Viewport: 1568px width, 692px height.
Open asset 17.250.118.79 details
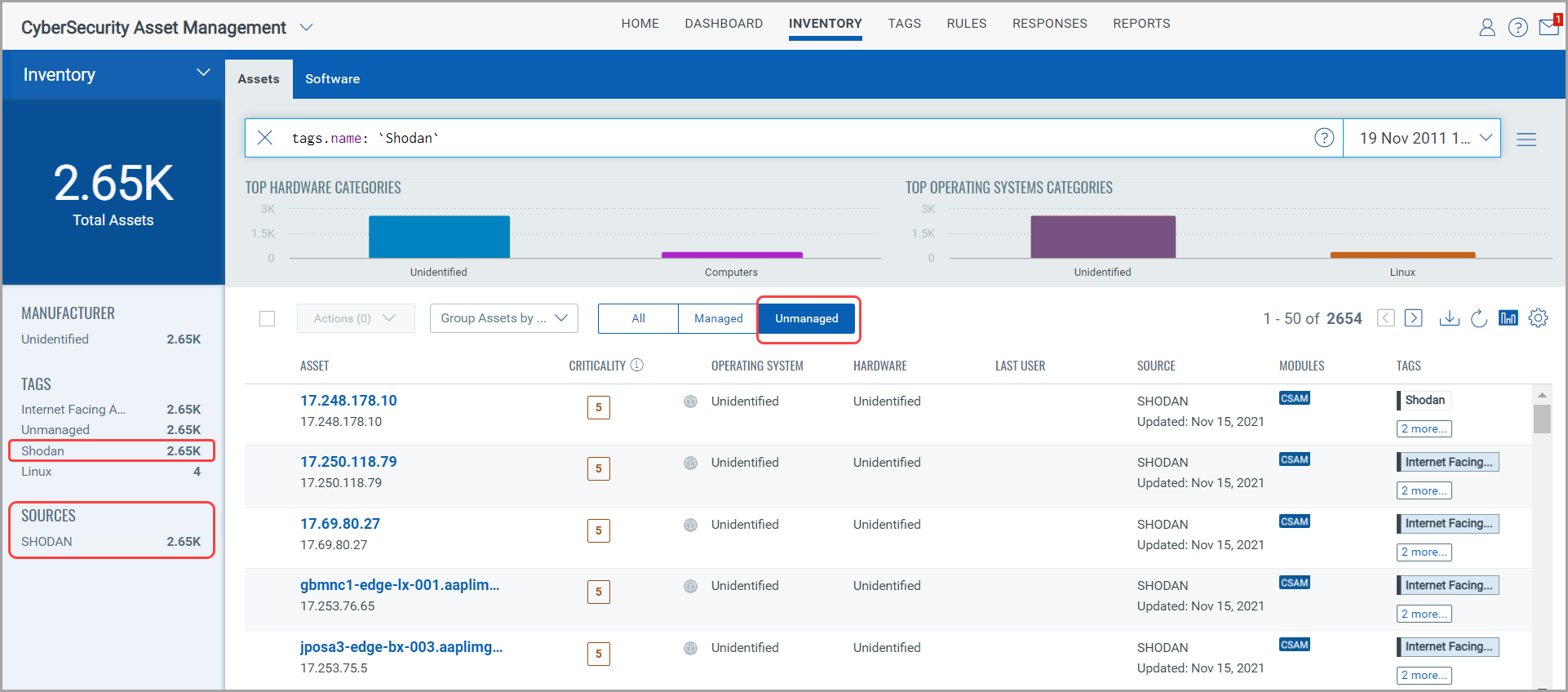(348, 462)
